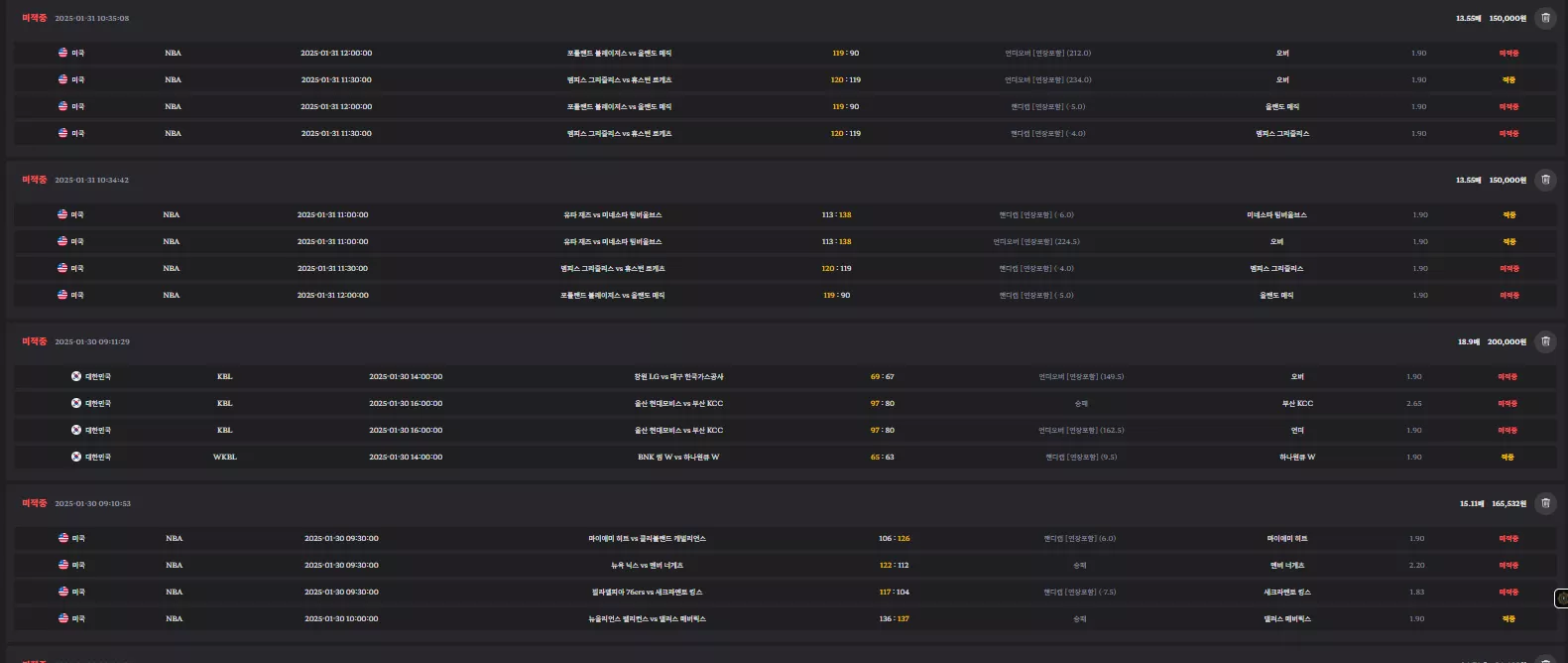Click the 언더오버 (212.0) bet type
Image resolution: width=1568 pixels, height=663 pixels.
[1047, 54]
